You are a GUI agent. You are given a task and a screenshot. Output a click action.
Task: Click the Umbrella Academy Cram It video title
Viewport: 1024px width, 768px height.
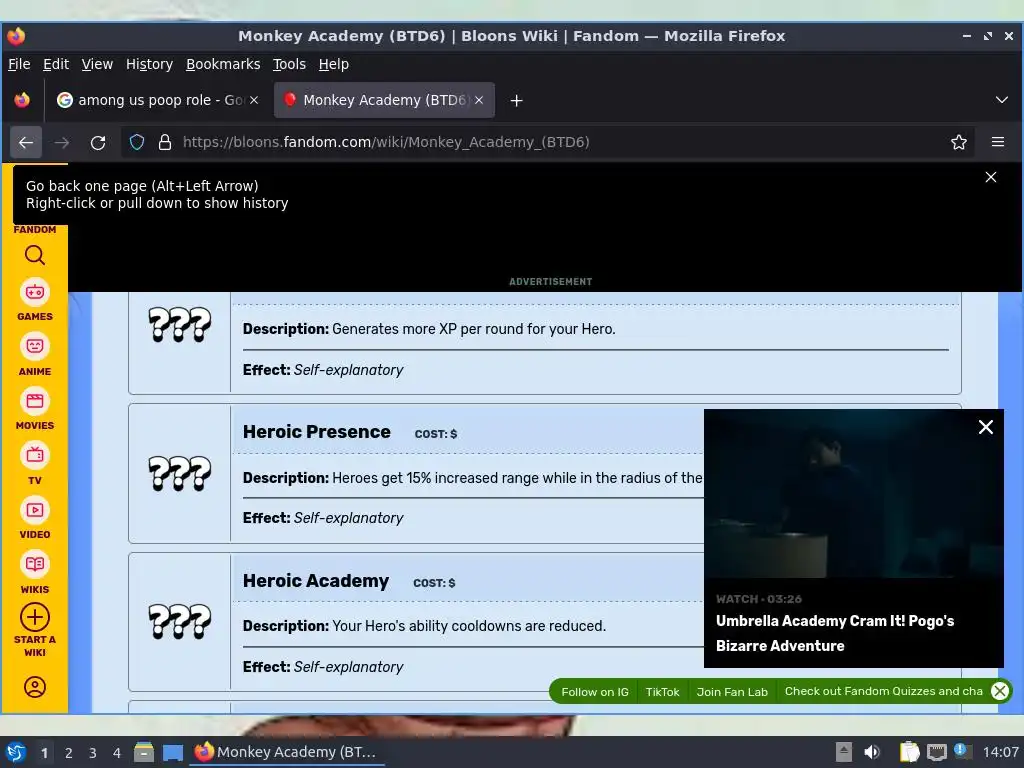point(835,633)
